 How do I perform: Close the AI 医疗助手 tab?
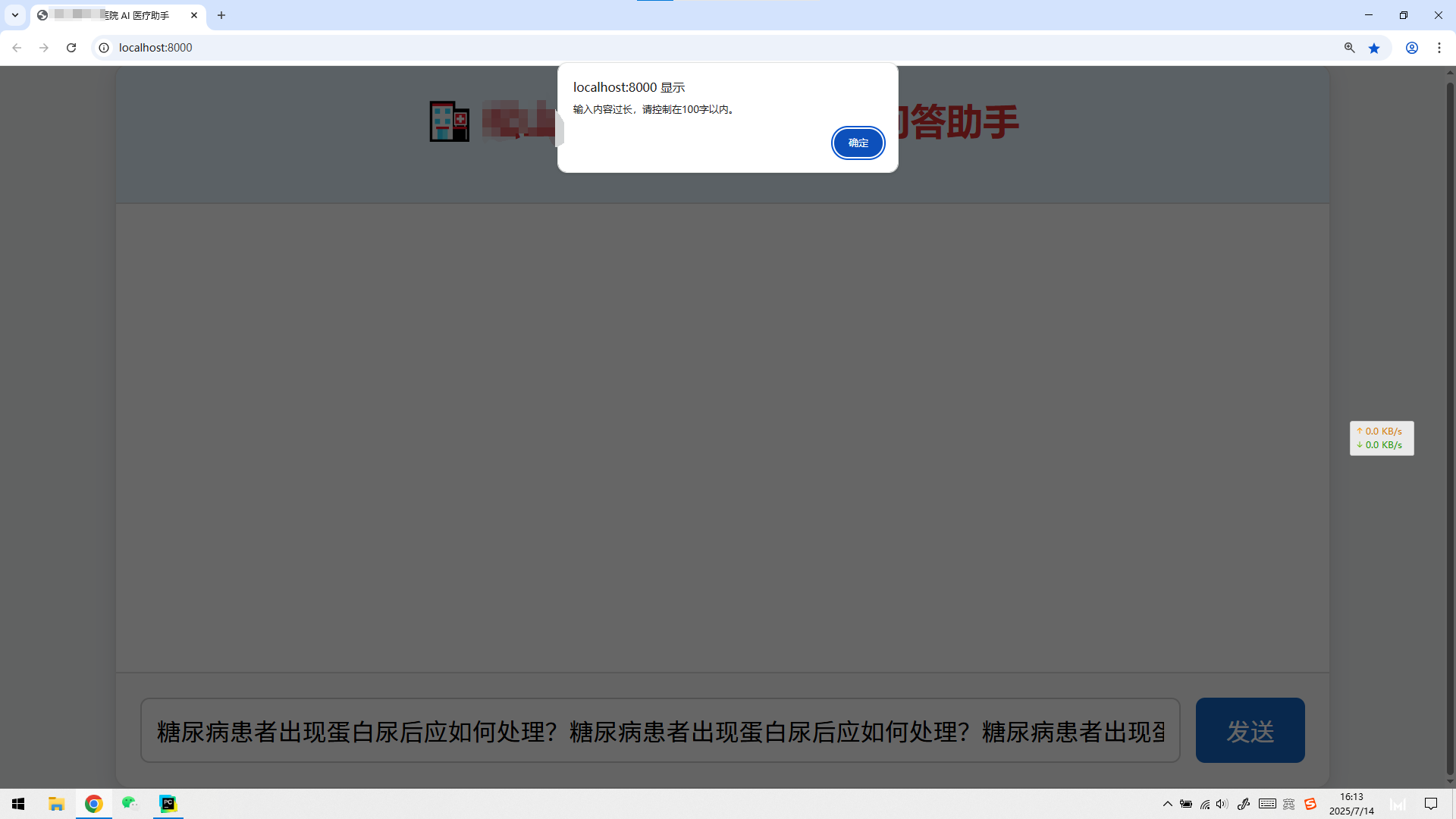194,15
